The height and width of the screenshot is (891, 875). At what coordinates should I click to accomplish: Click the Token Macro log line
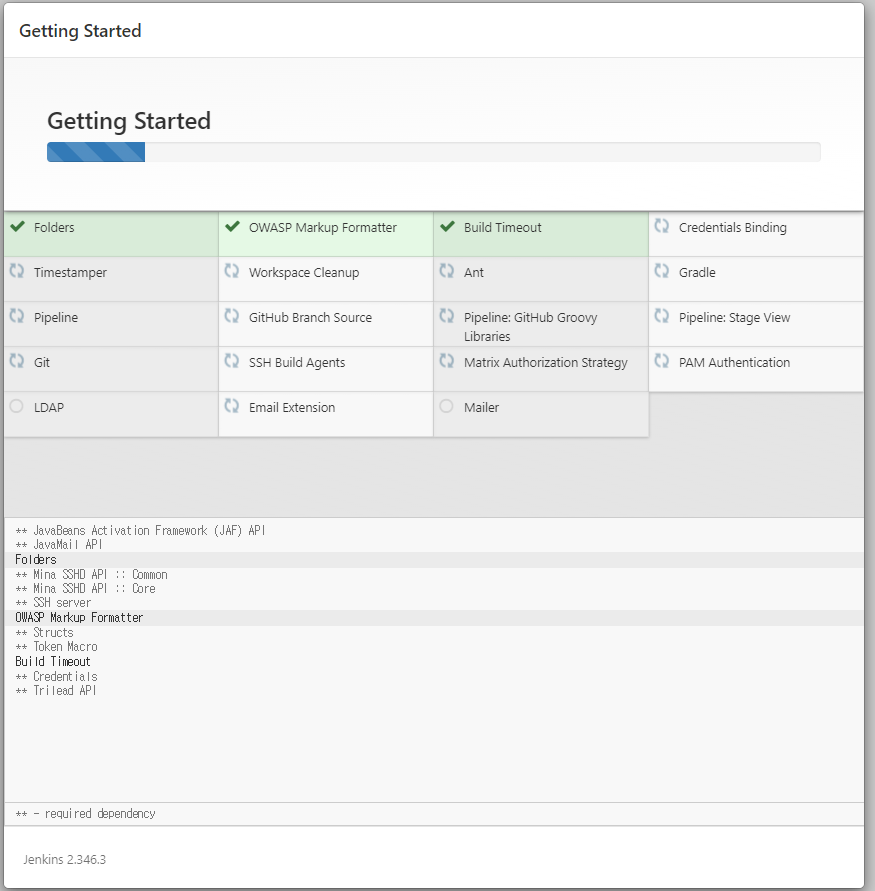click(57, 647)
